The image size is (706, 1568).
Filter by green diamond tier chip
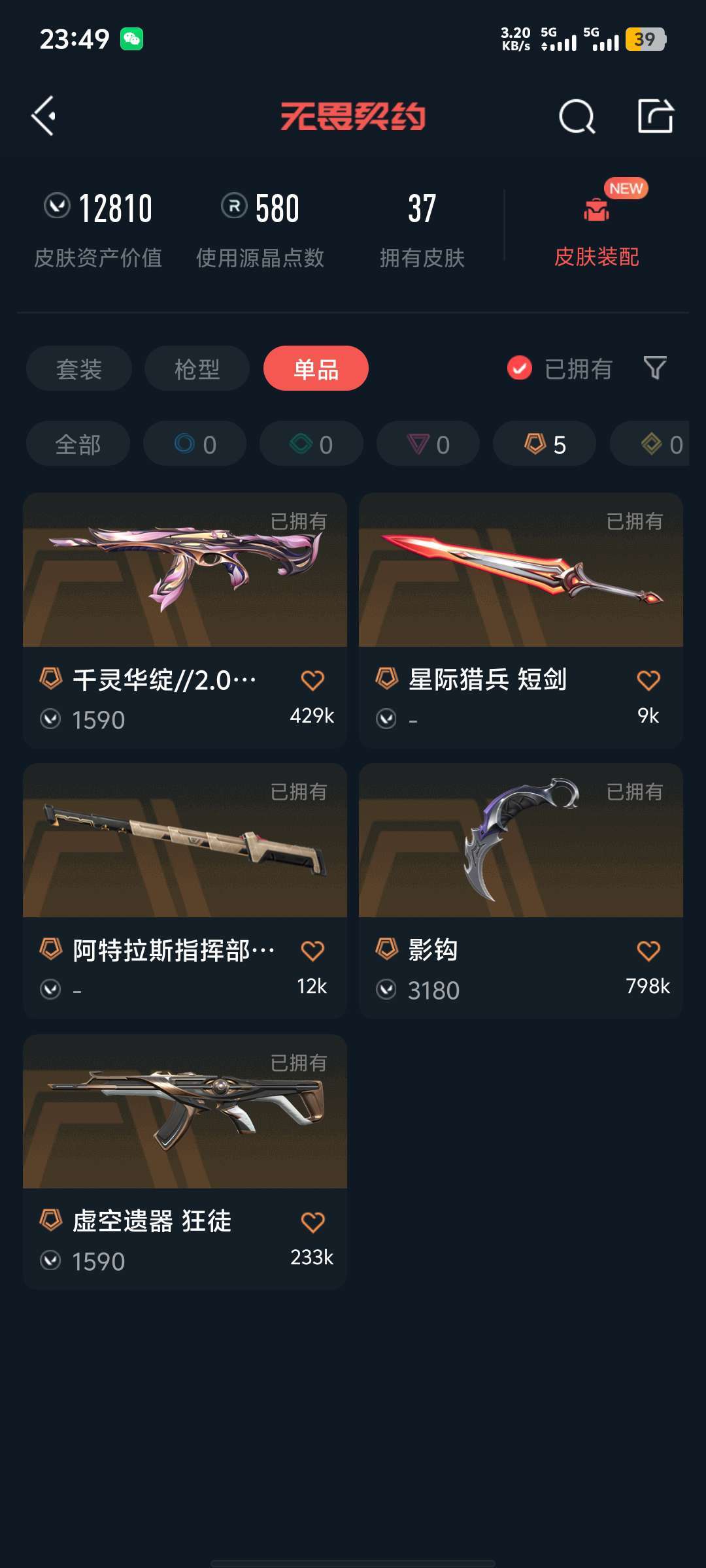(x=311, y=444)
